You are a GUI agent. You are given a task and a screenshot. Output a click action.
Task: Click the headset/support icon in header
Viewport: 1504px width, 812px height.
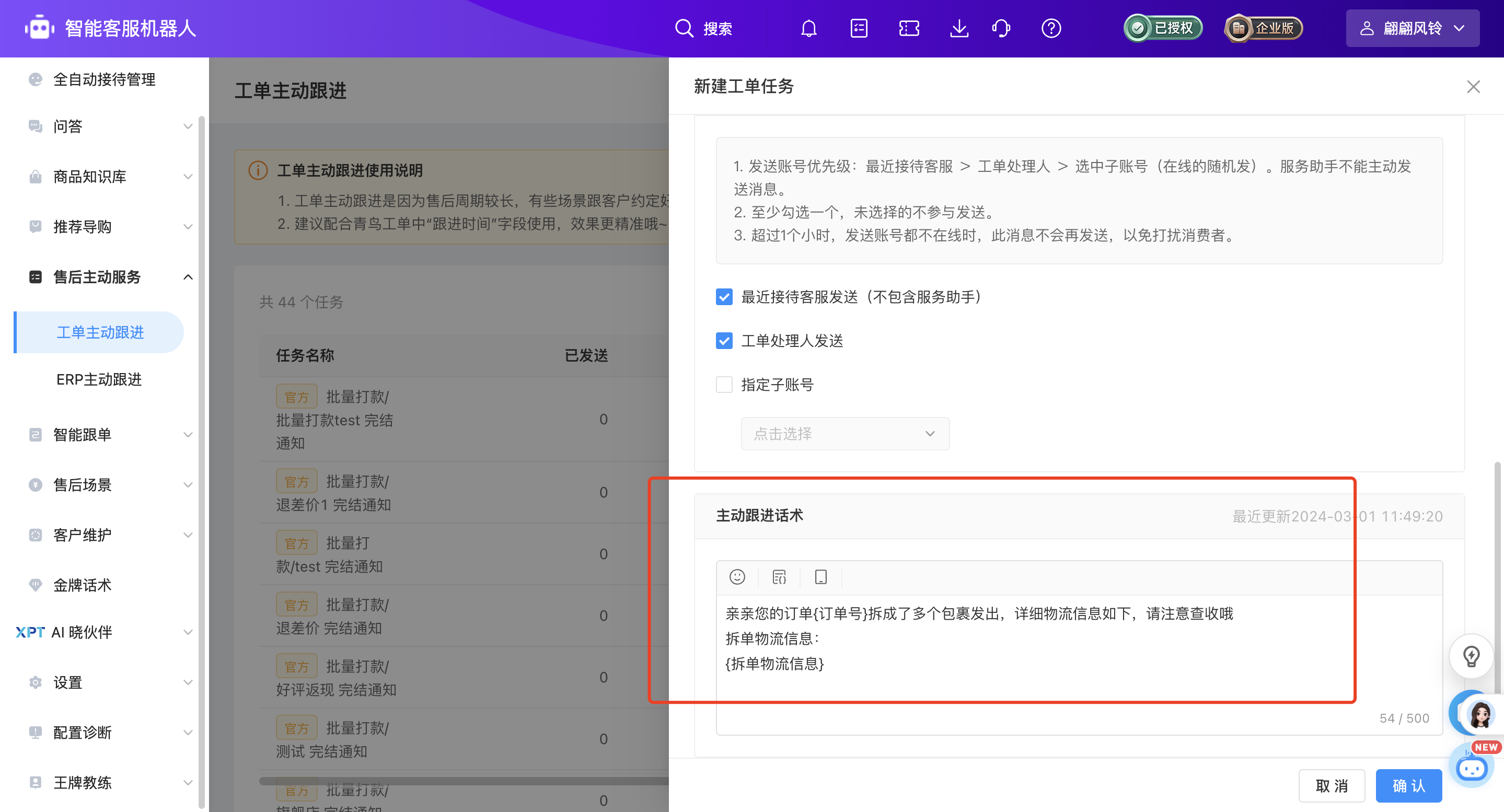click(x=1000, y=28)
